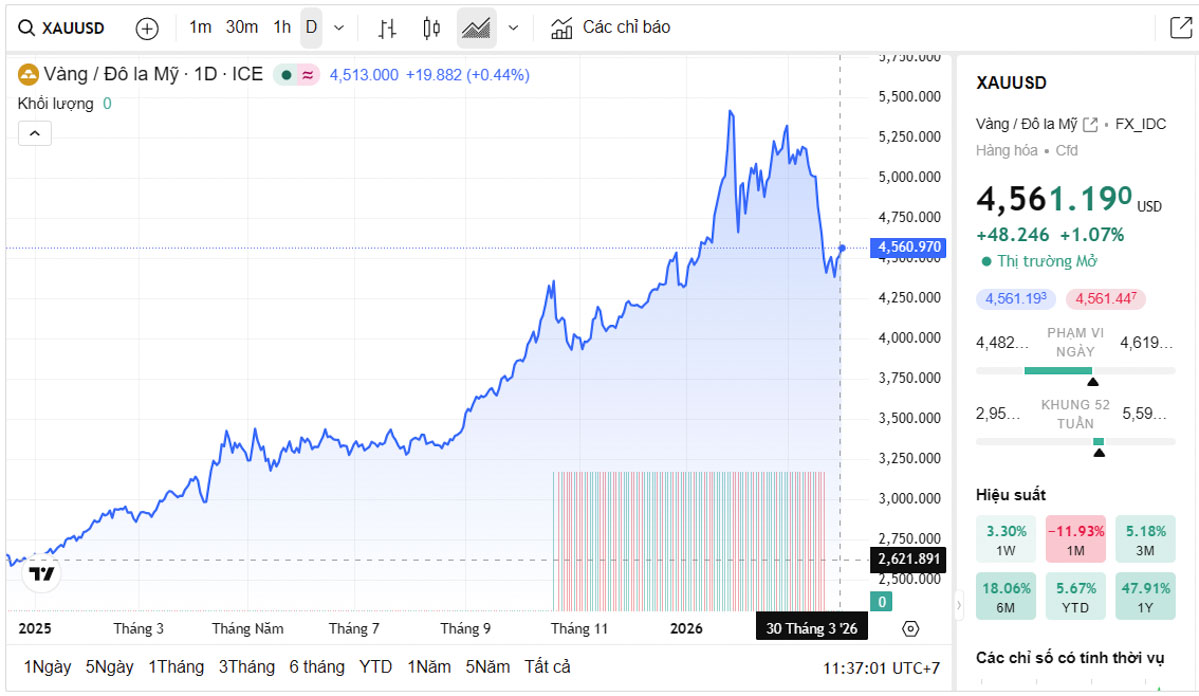
Task: Open Các chỉ báo indicators panel
Action: [611, 28]
